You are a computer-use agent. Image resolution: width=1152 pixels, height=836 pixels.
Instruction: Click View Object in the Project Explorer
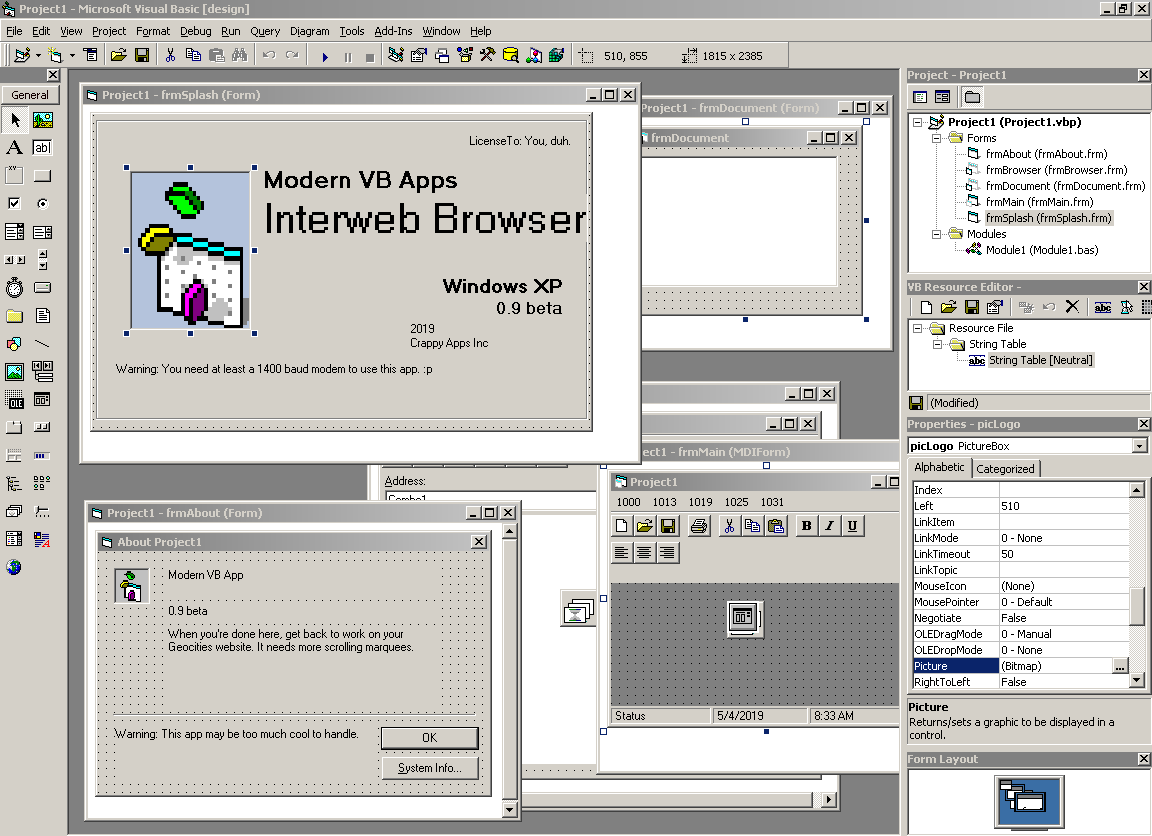click(943, 97)
